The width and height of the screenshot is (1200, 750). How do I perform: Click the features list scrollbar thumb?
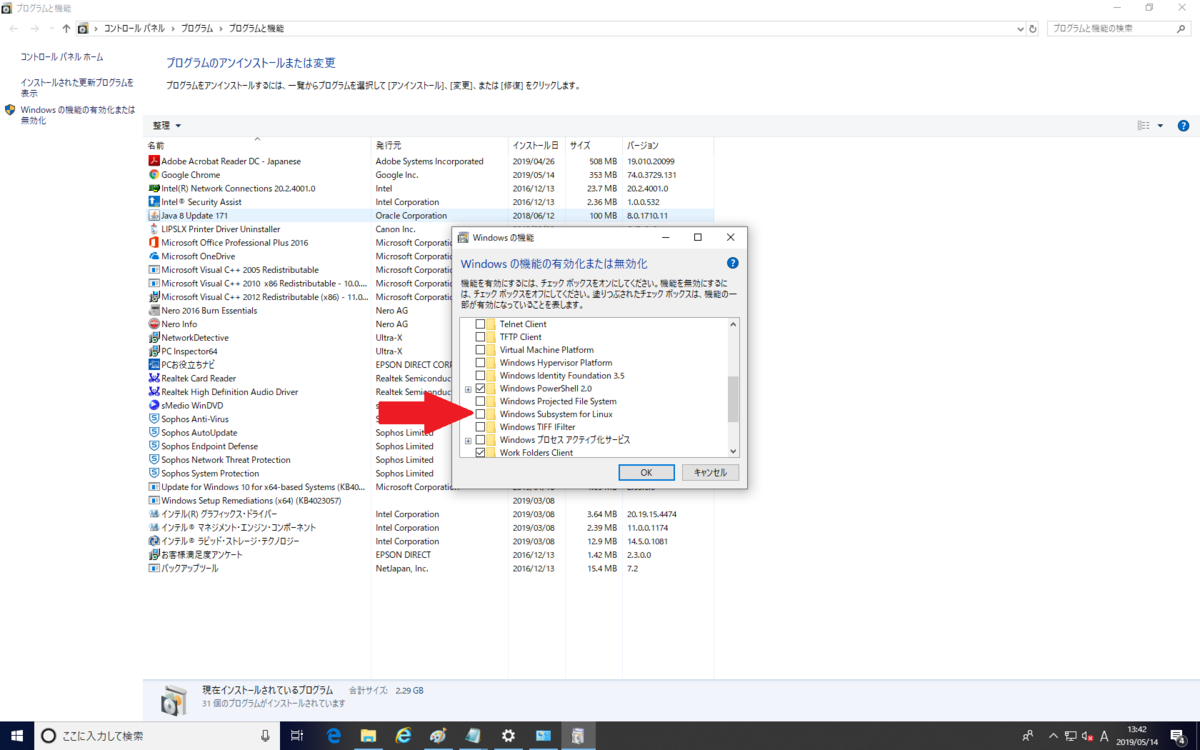(x=733, y=399)
